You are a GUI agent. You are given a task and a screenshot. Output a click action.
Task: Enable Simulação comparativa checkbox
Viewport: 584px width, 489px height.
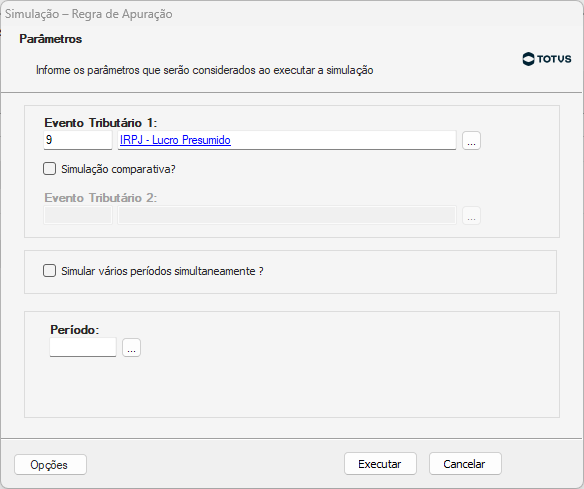click(x=50, y=169)
